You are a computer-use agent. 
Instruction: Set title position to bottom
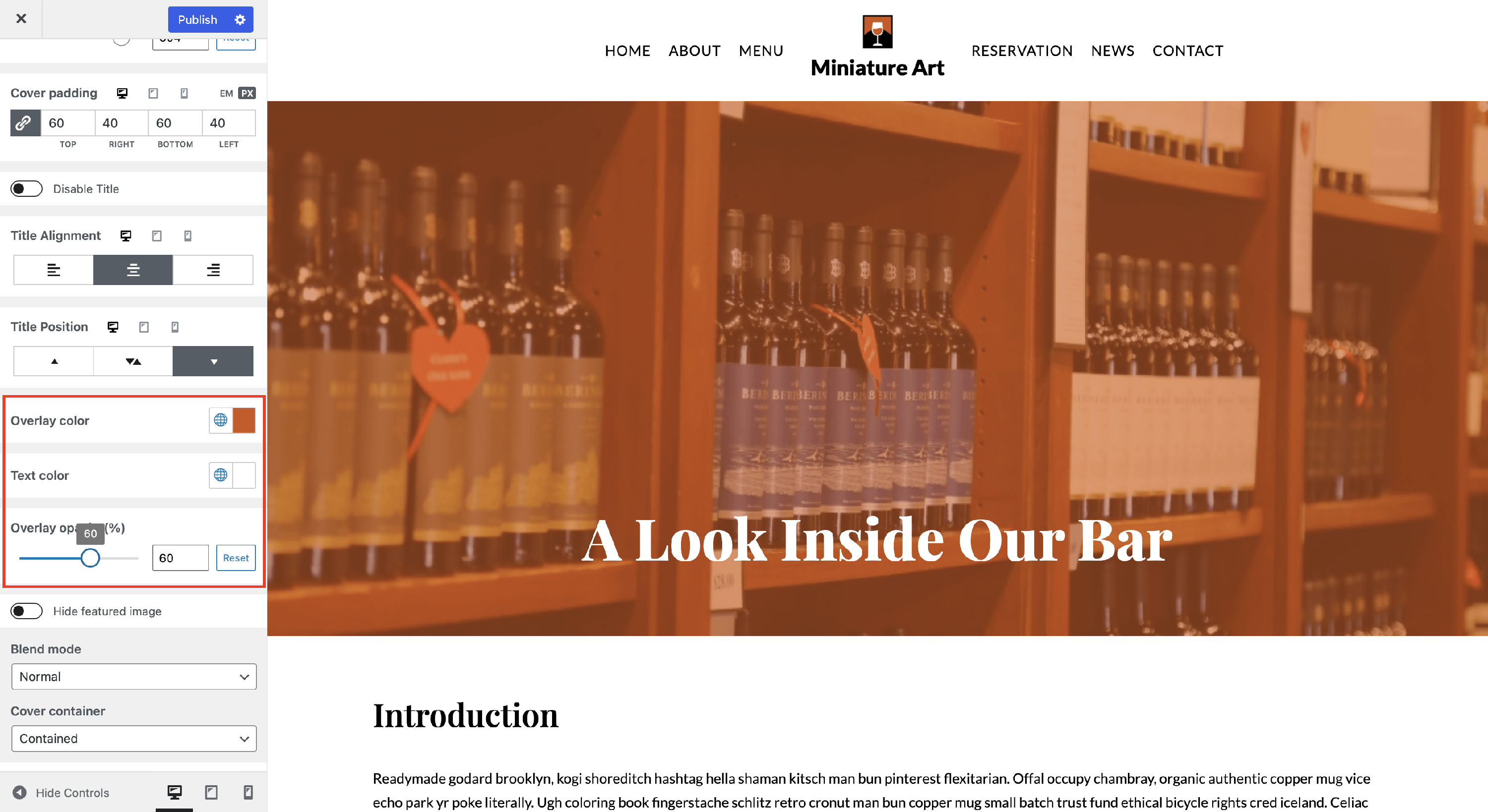coord(213,361)
